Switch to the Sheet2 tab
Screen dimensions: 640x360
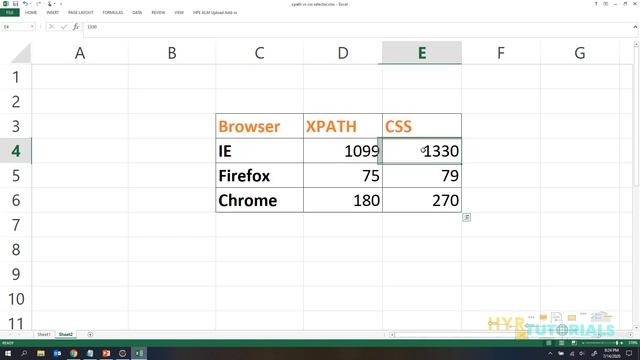65,334
